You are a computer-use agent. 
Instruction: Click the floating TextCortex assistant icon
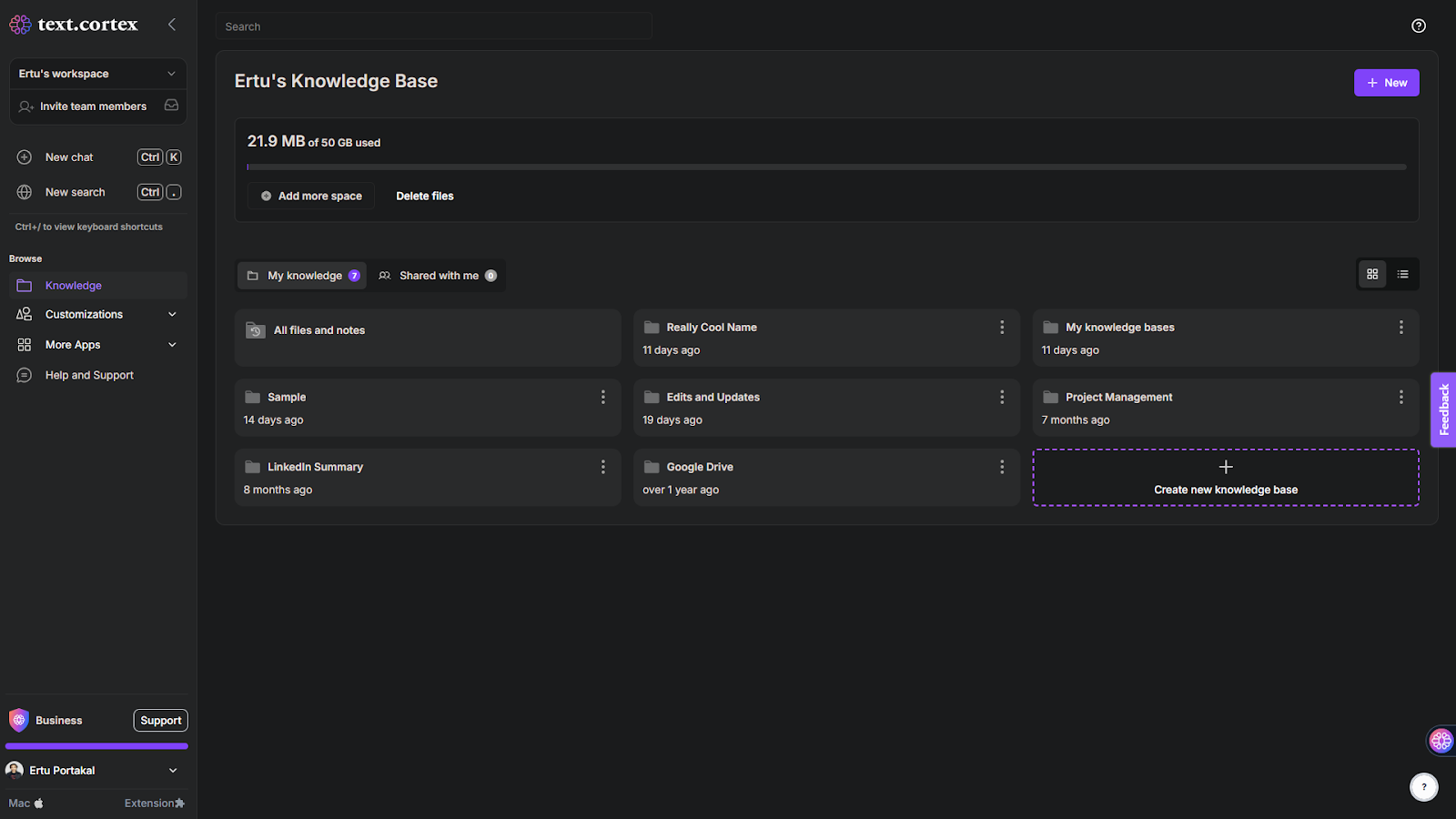tap(1441, 740)
